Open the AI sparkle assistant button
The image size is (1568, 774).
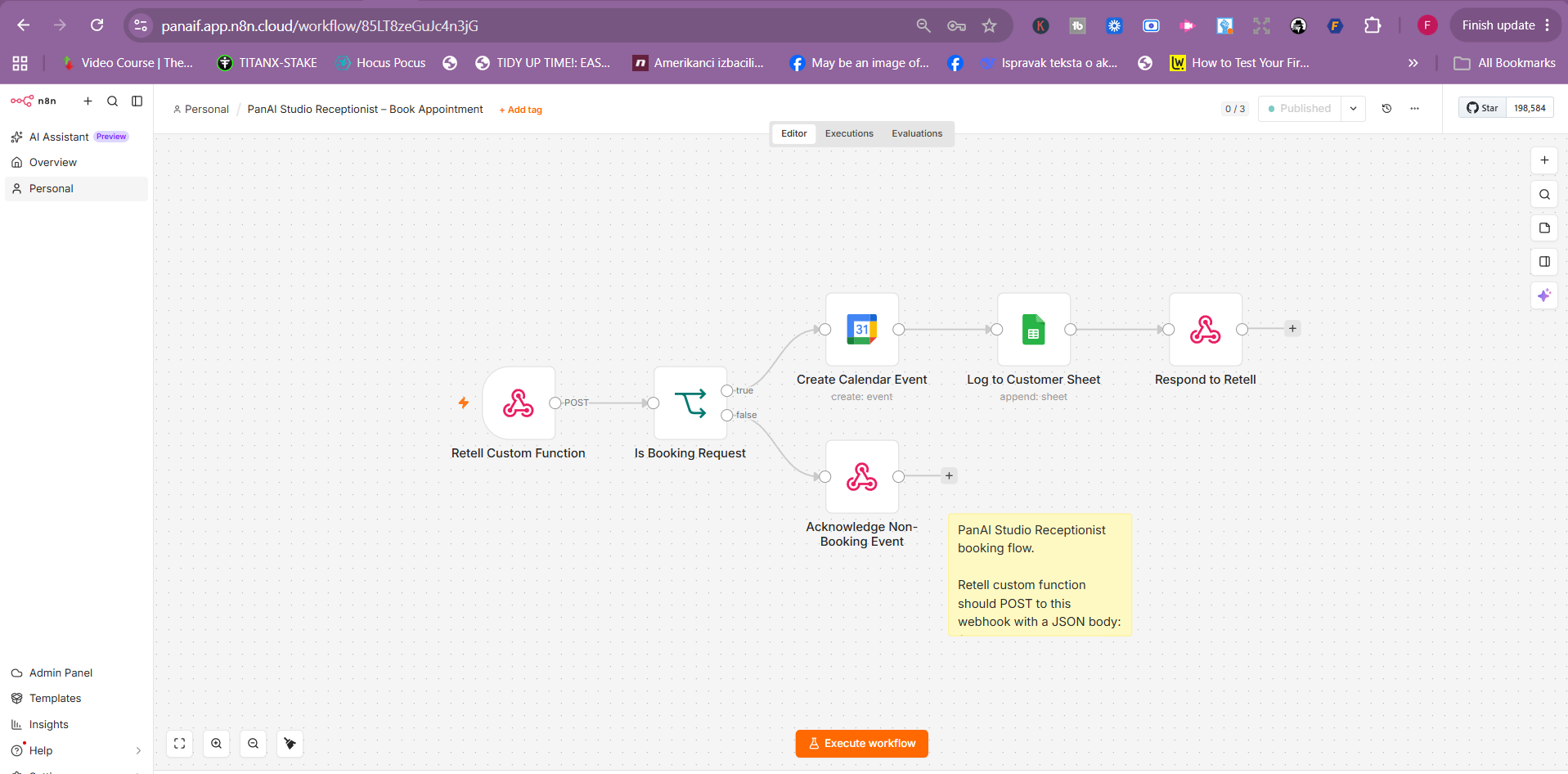click(x=1544, y=295)
